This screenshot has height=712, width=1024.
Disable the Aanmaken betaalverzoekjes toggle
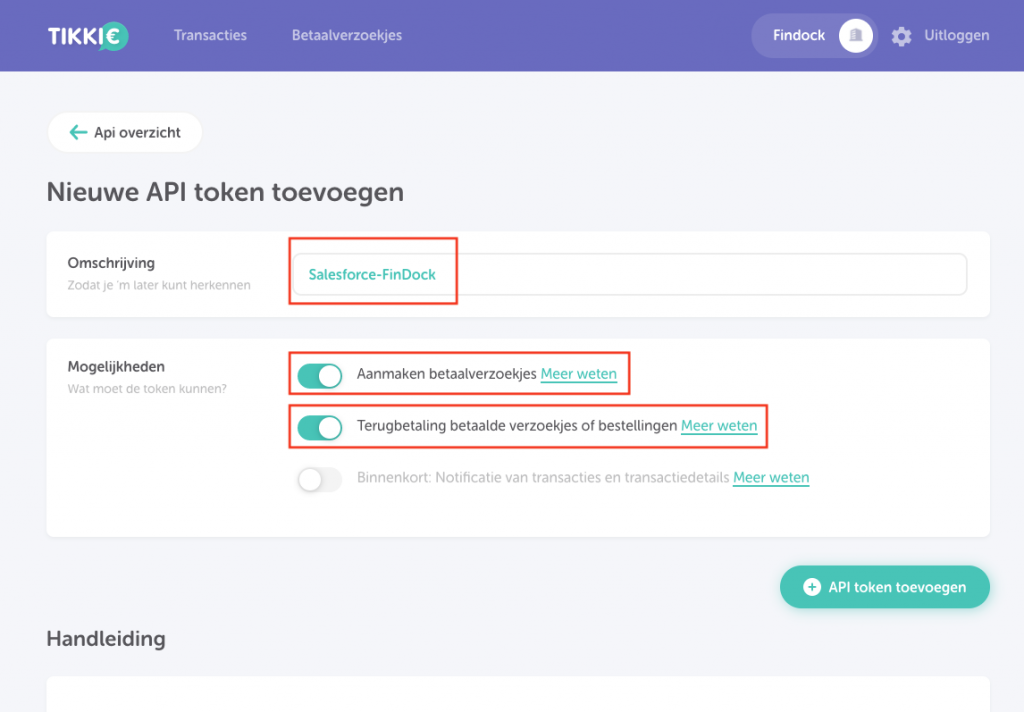pyautogui.click(x=319, y=375)
